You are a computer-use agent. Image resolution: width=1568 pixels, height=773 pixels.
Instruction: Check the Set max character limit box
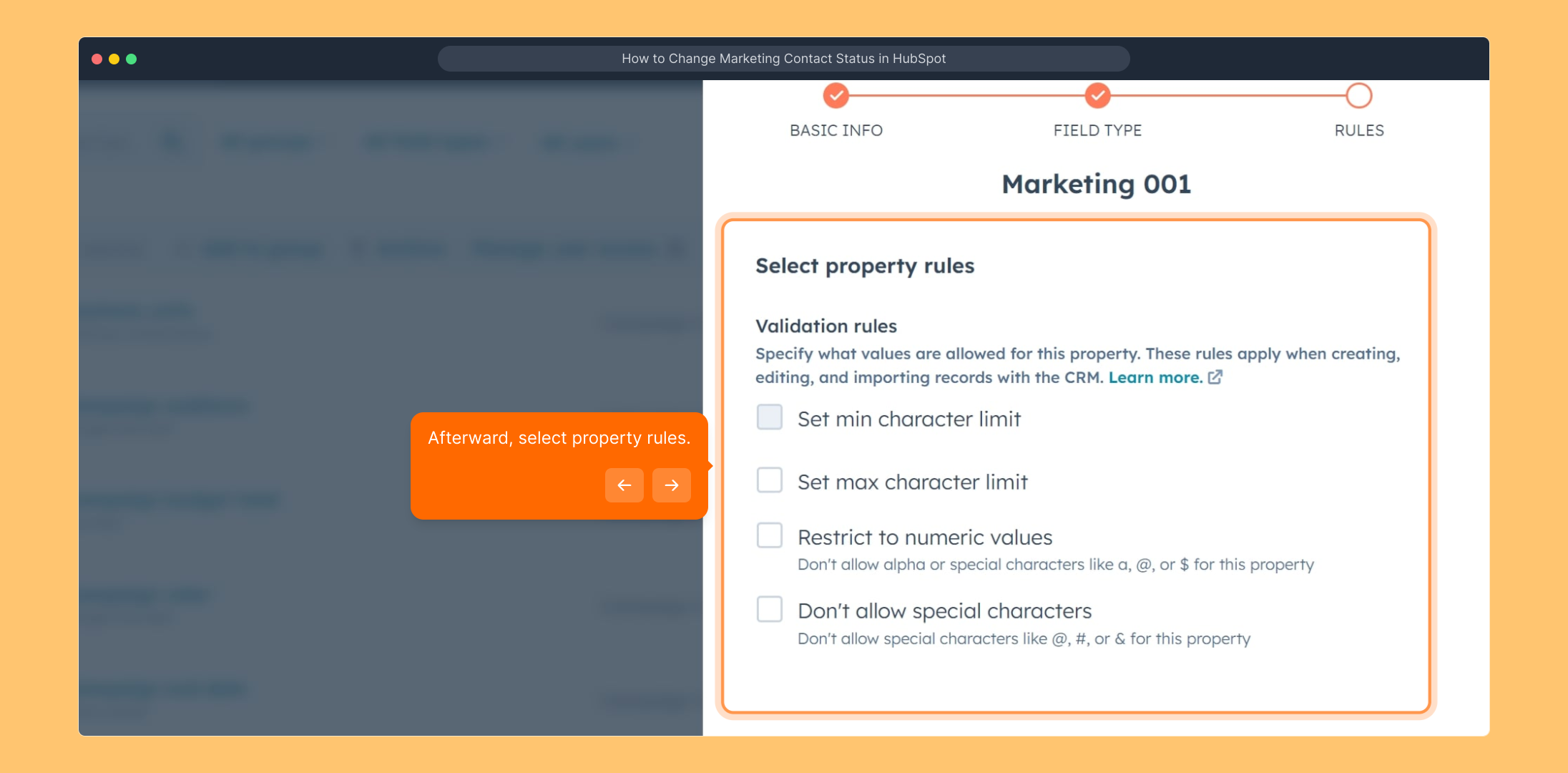770,480
